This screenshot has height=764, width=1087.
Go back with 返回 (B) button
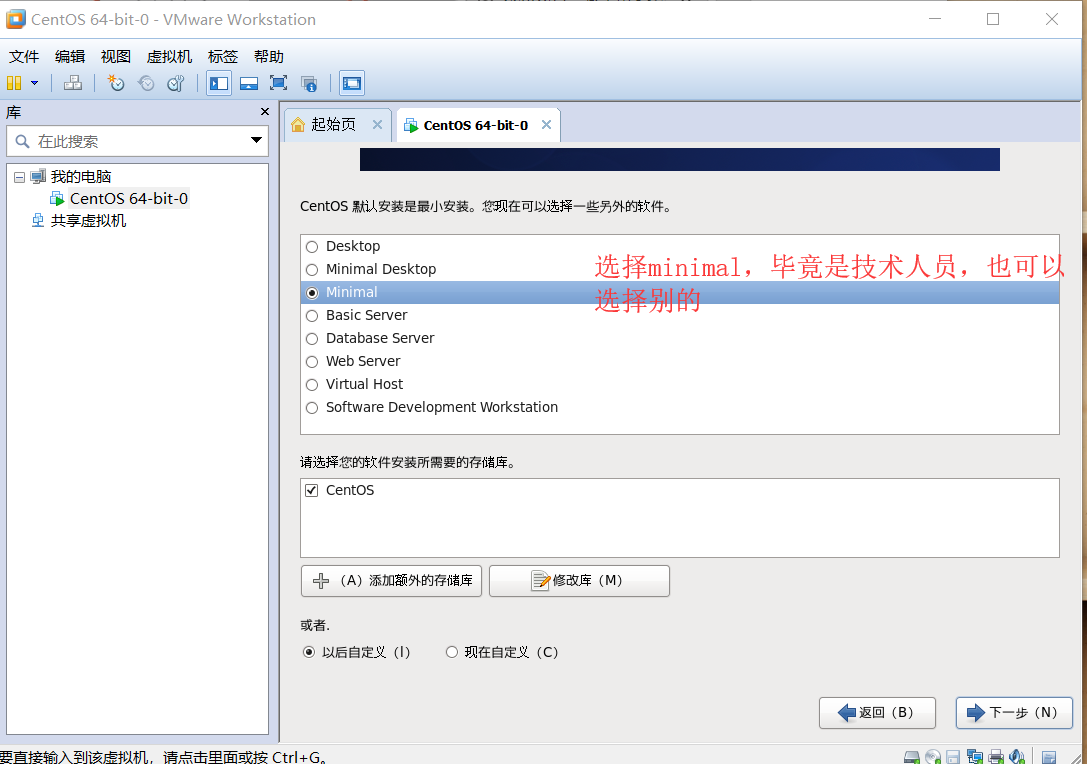(x=877, y=713)
